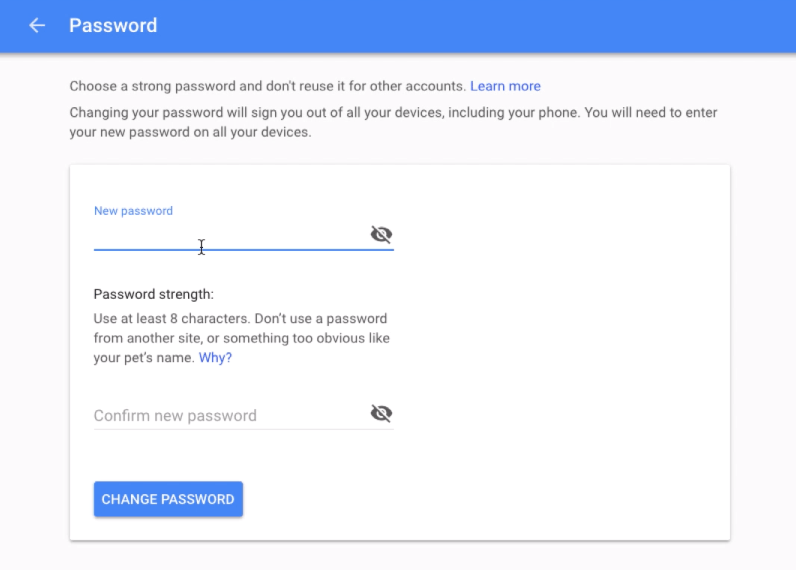
Task: Click the 'Choose a strong password' sentence
Action: [267, 86]
